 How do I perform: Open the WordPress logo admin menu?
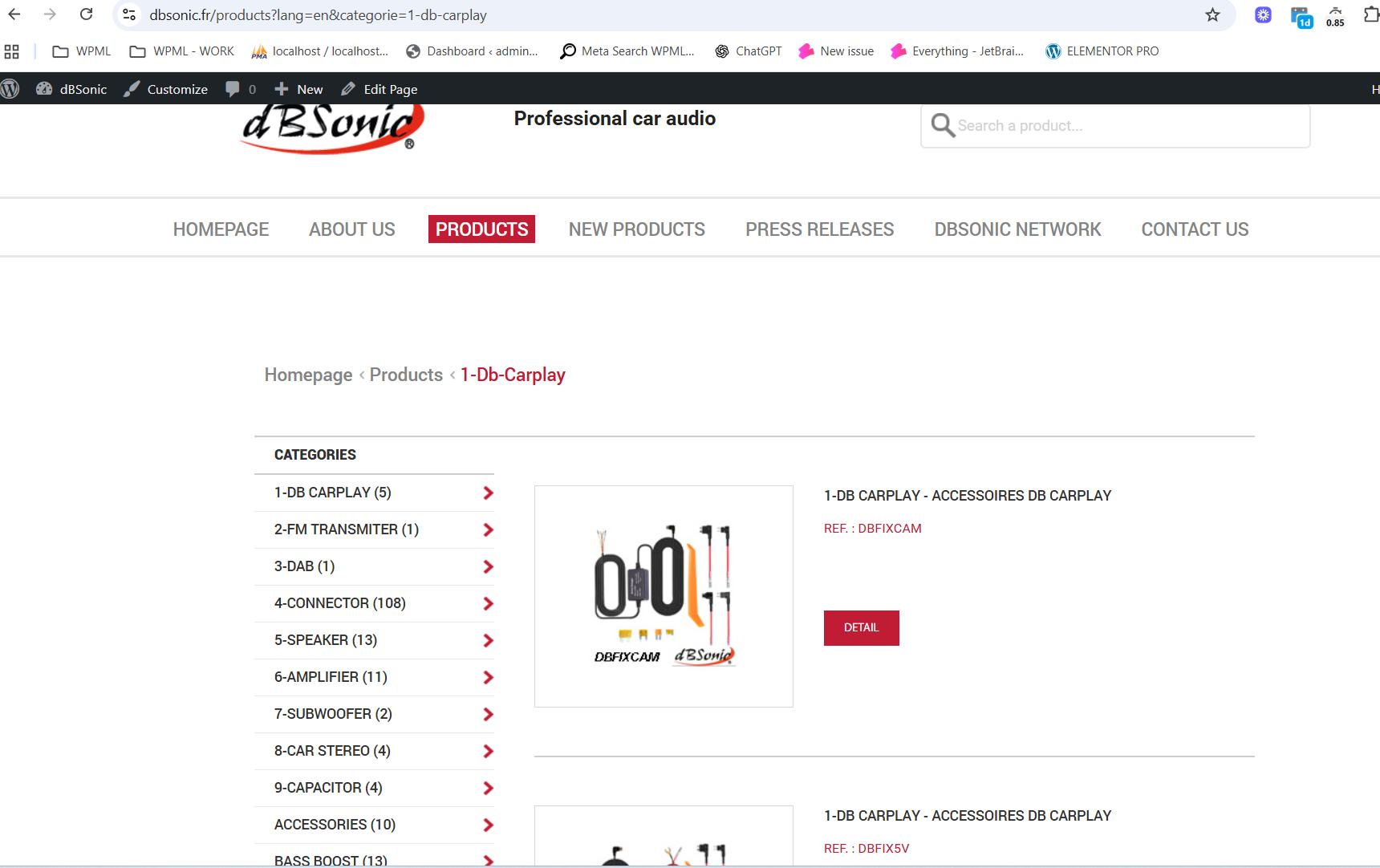click(x=10, y=89)
